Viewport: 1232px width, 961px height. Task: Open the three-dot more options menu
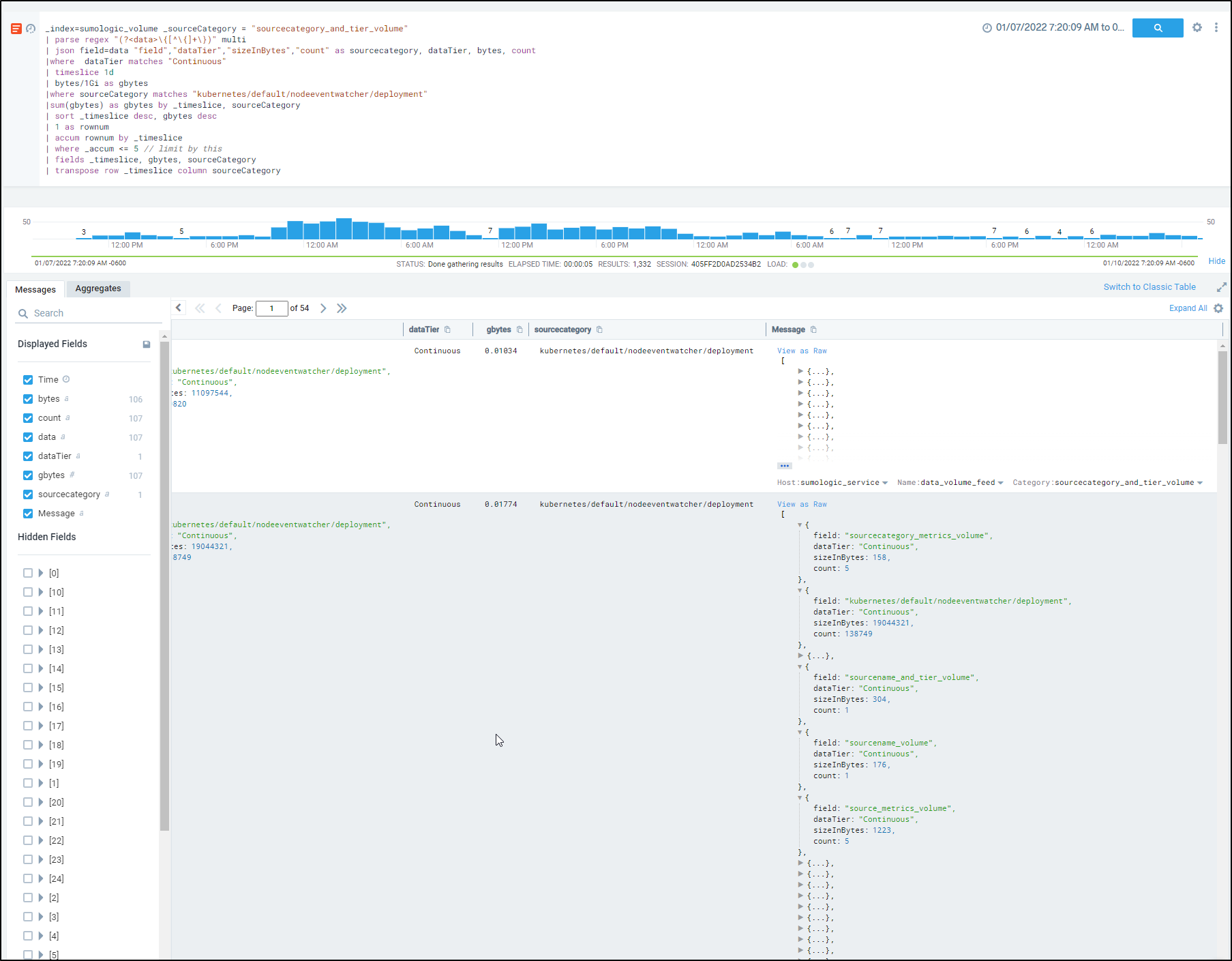tap(1216, 27)
